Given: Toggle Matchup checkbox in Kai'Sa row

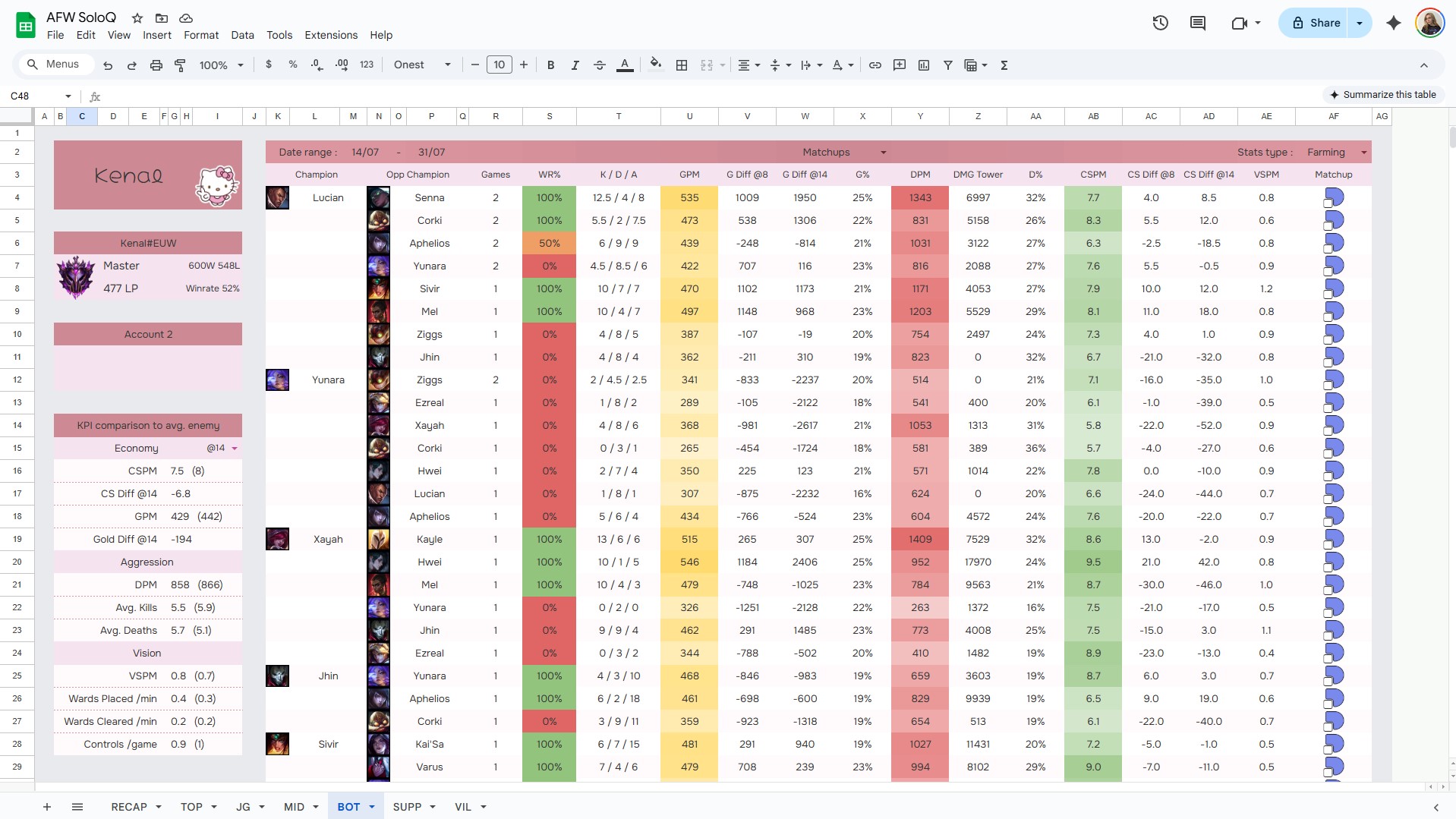Looking at the screenshot, I should coord(1328,750).
